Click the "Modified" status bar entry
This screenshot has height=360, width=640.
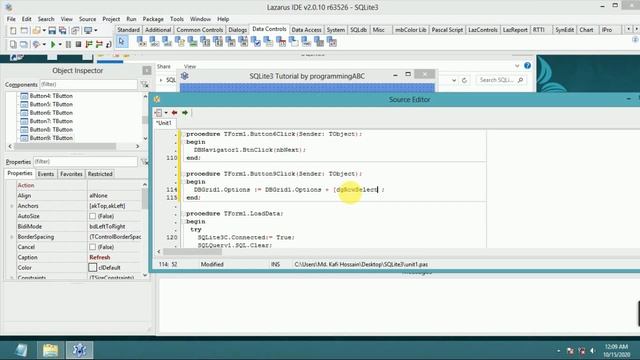click(x=212, y=264)
